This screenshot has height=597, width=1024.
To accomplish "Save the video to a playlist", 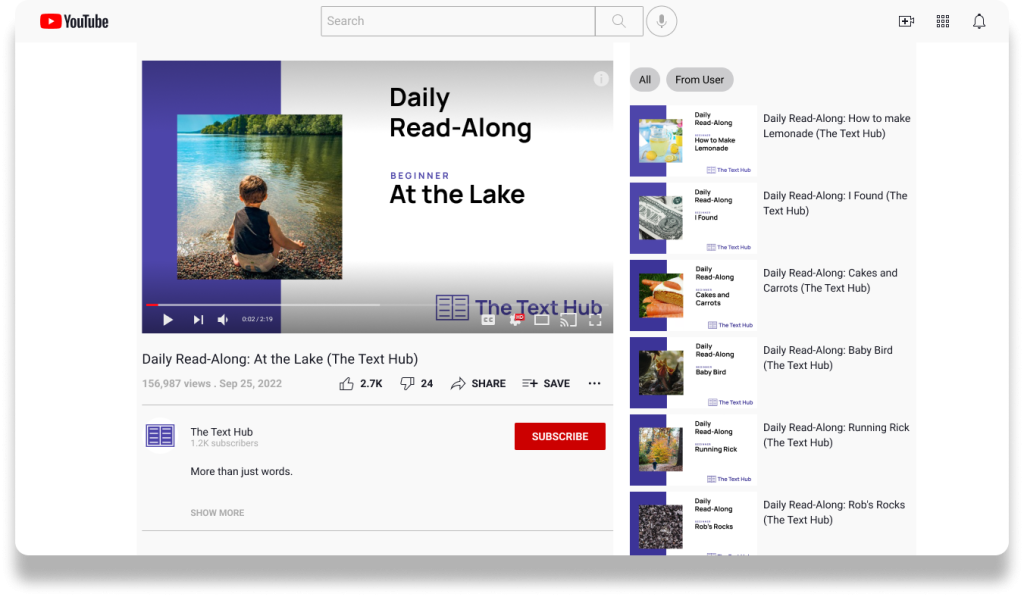I will [546, 383].
